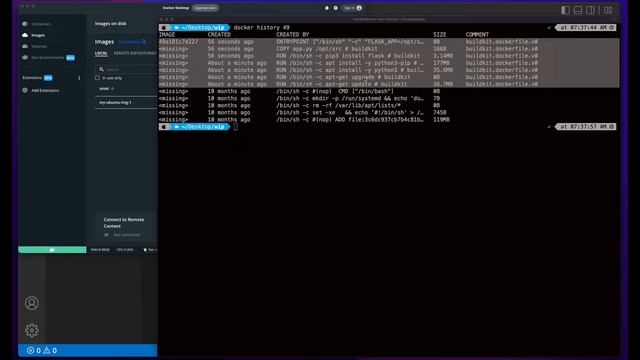The width and height of the screenshot is (640, 360).
Task: Click the image search field
Action: point(127,69)
